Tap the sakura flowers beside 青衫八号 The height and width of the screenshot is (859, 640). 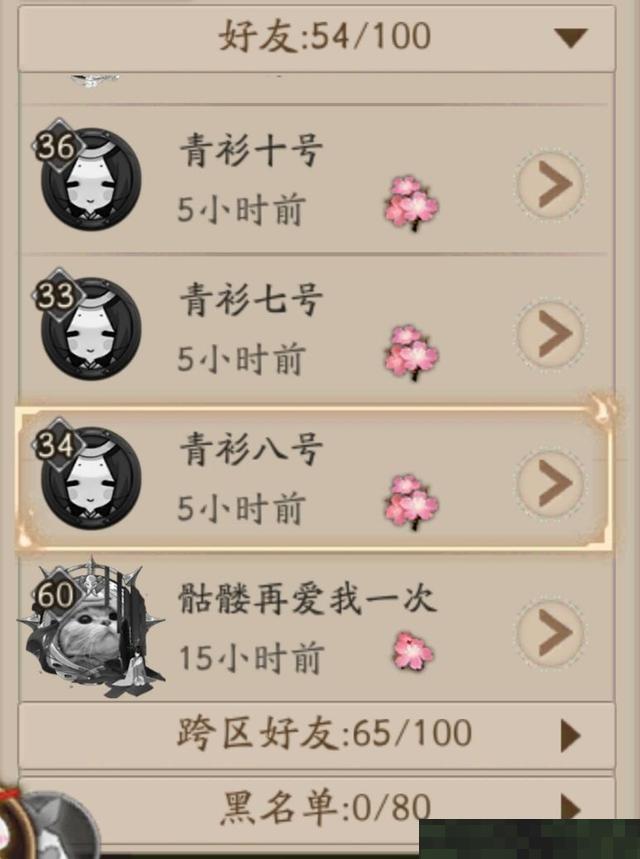coord(412,502)
